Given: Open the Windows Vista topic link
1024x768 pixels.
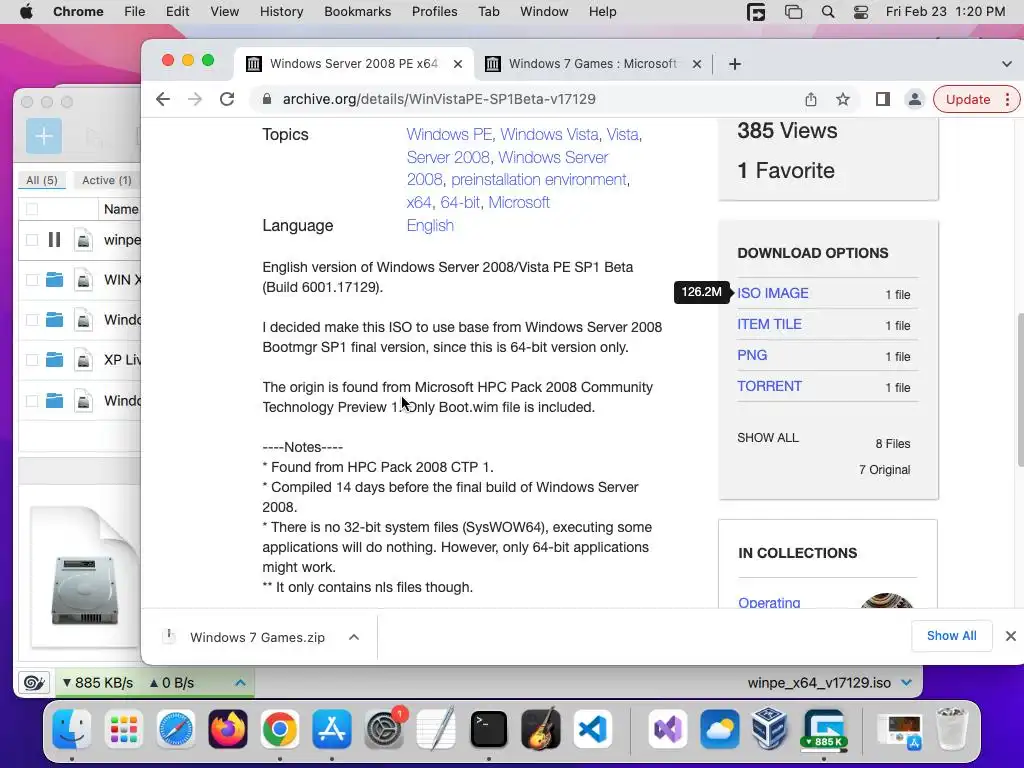Looking at the screenshot, I should (549, 135).
